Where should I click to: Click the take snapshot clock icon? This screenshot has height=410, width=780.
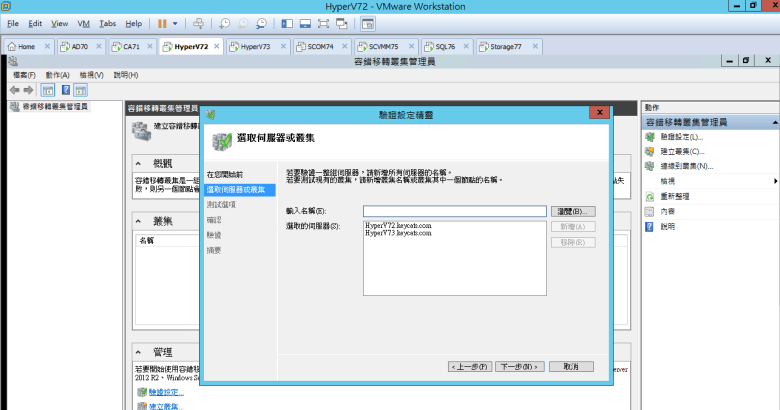click(x=225, y=22)
